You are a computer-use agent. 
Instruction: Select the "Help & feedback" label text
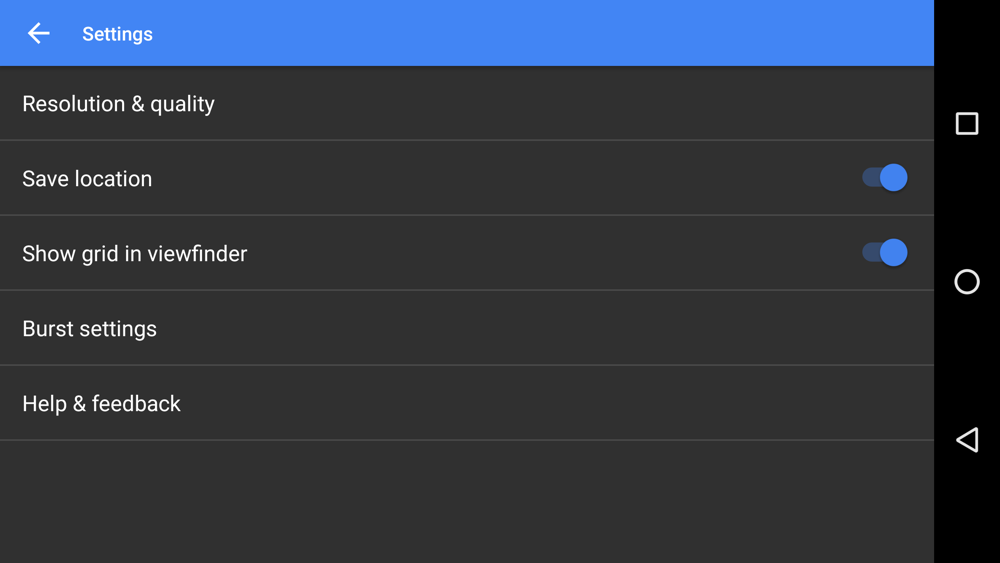[102, 404]
